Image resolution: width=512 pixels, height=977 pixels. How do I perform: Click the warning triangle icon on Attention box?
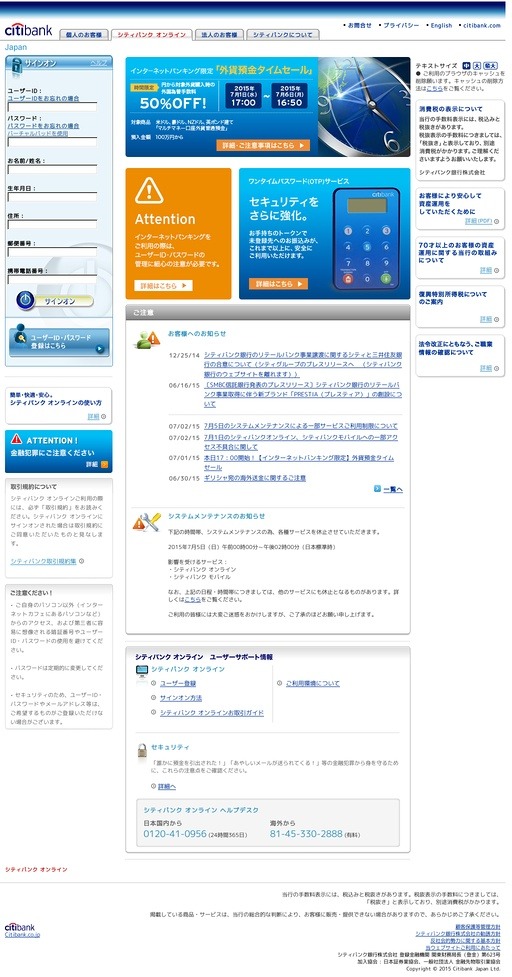(149, 190)
